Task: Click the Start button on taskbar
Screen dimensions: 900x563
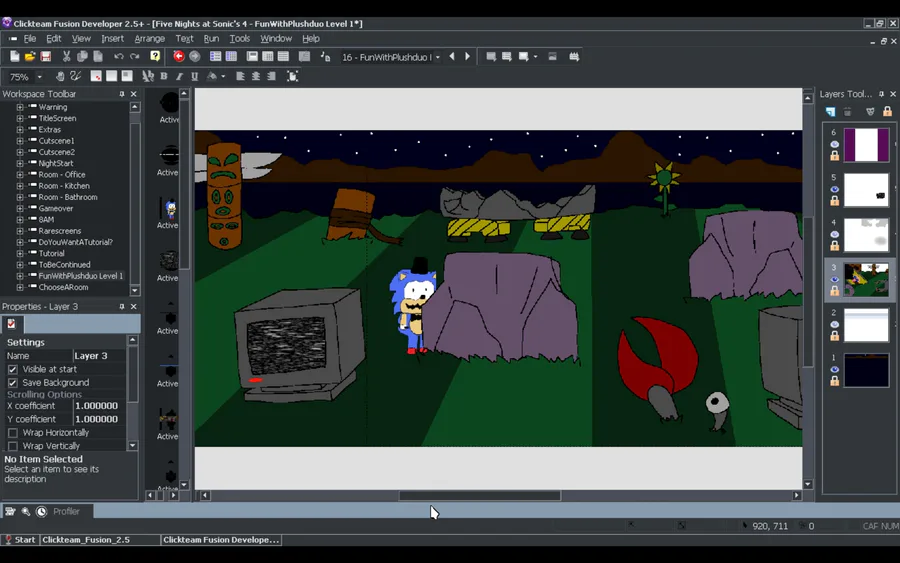Action: (x=20, y=539)
